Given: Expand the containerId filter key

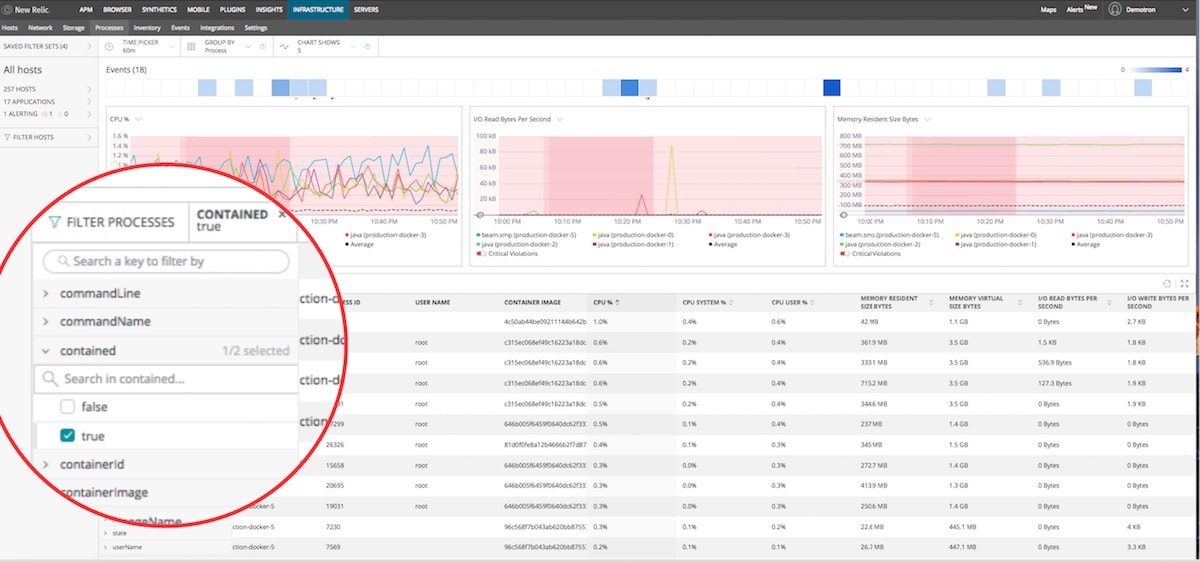Looking at the screenshot, I should coord(46,465).
